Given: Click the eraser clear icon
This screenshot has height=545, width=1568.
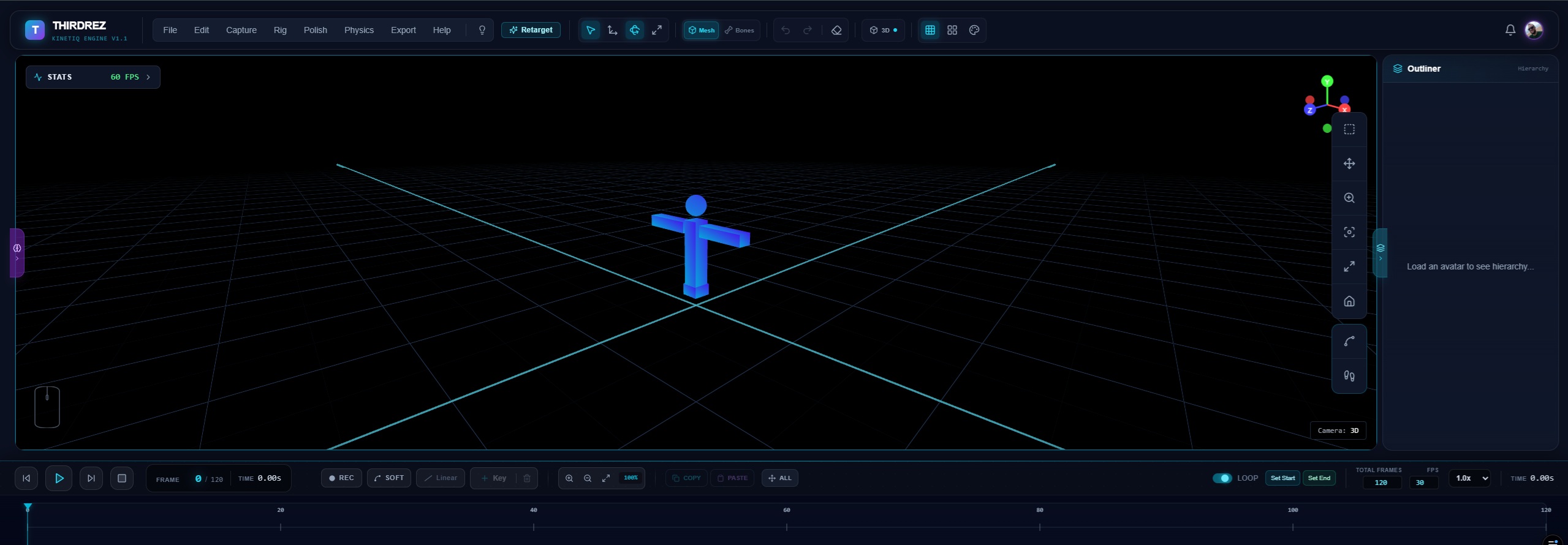Looking at the screenshot, I should [836, 30].
